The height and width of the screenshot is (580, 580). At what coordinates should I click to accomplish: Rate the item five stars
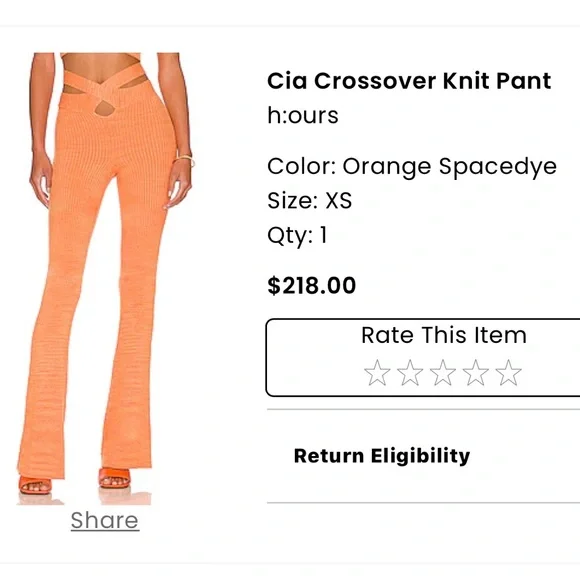pyautogui.click(x=509, y=373)
